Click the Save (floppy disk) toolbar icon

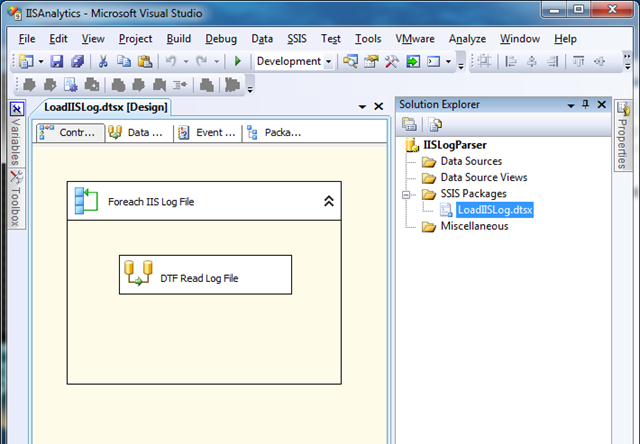57,62
